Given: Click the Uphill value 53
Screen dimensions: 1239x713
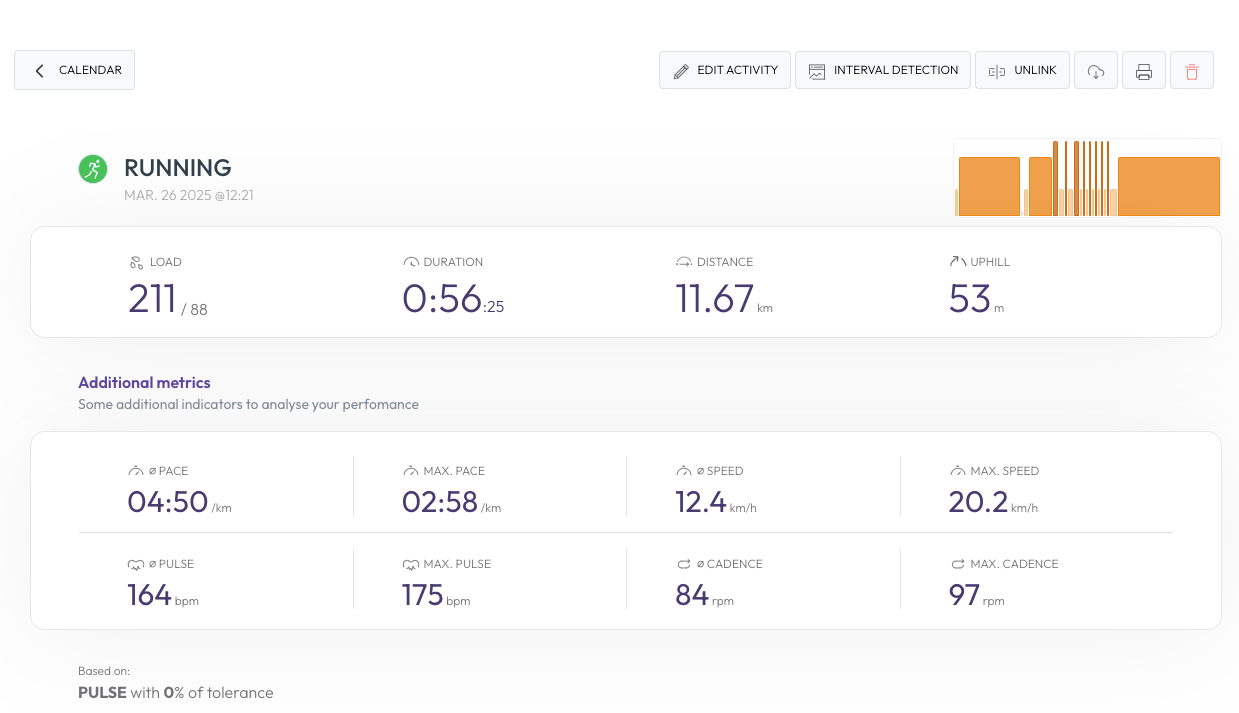Looking at the screenshot, I should pos(969,299).
